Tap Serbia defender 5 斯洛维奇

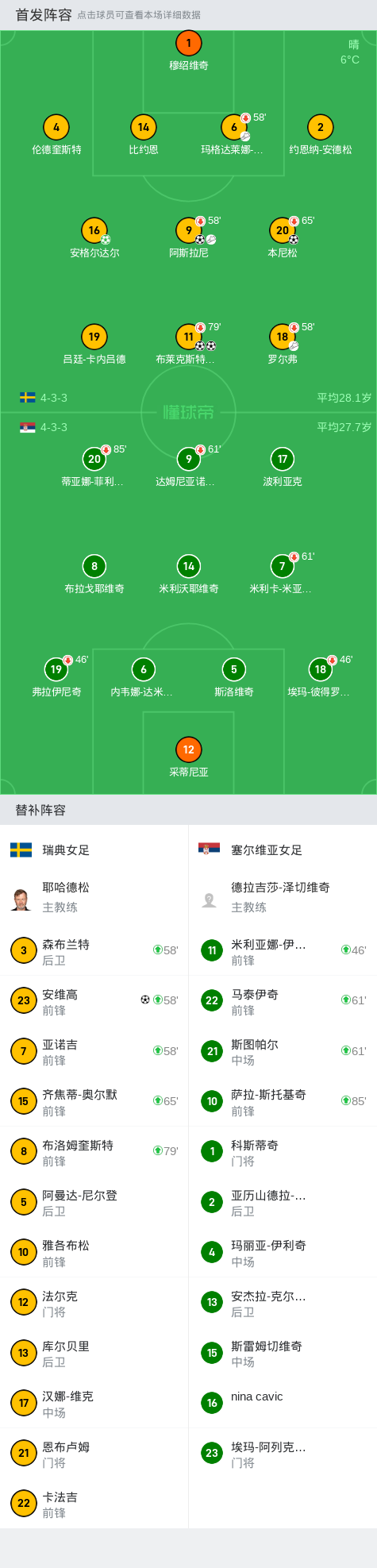233,669
